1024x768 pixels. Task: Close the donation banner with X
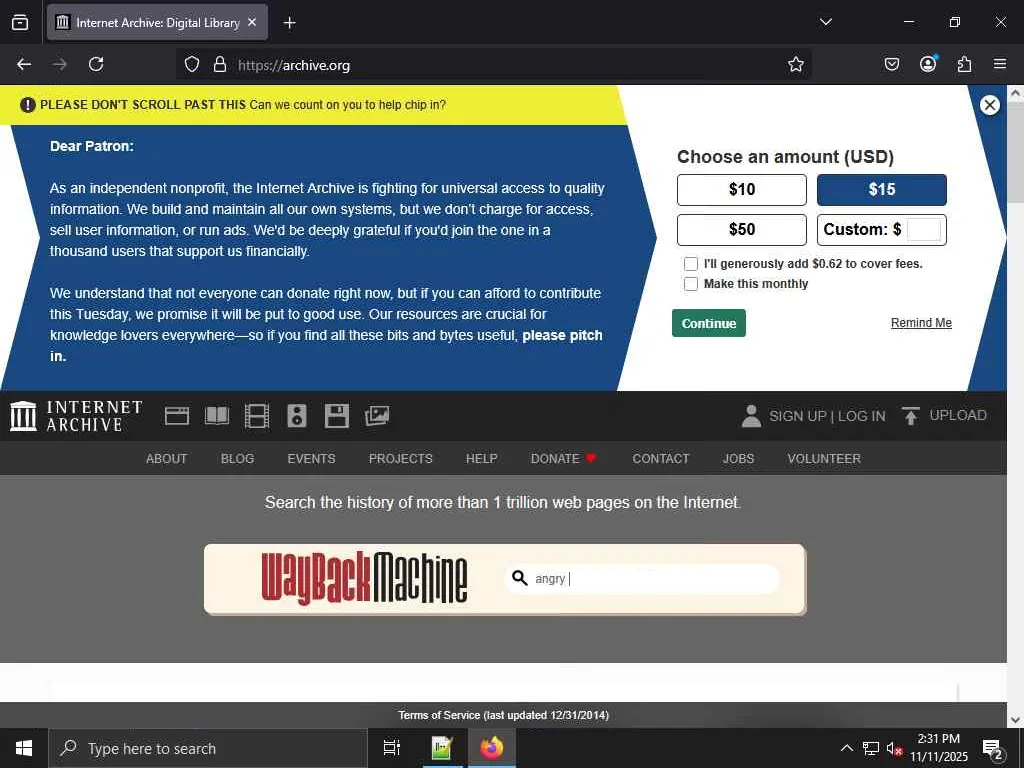990,105
